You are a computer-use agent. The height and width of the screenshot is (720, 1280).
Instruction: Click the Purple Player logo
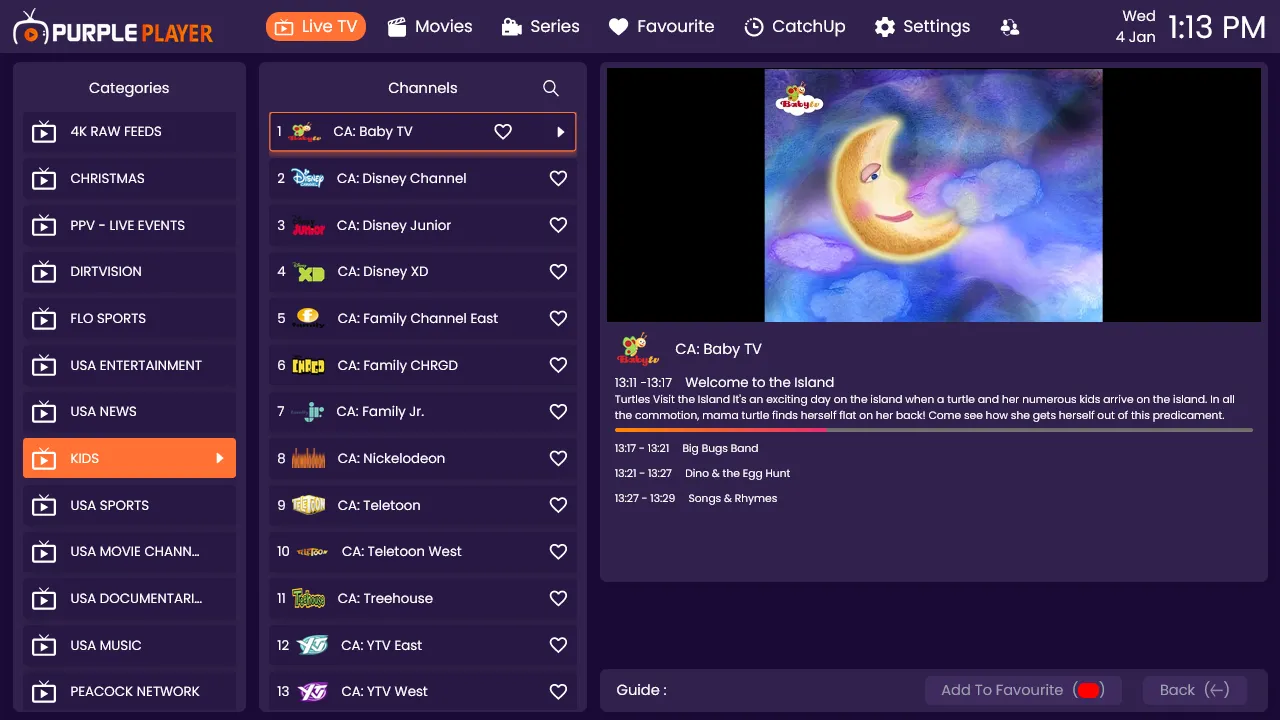pyautogui.click(x=113, y=27)
